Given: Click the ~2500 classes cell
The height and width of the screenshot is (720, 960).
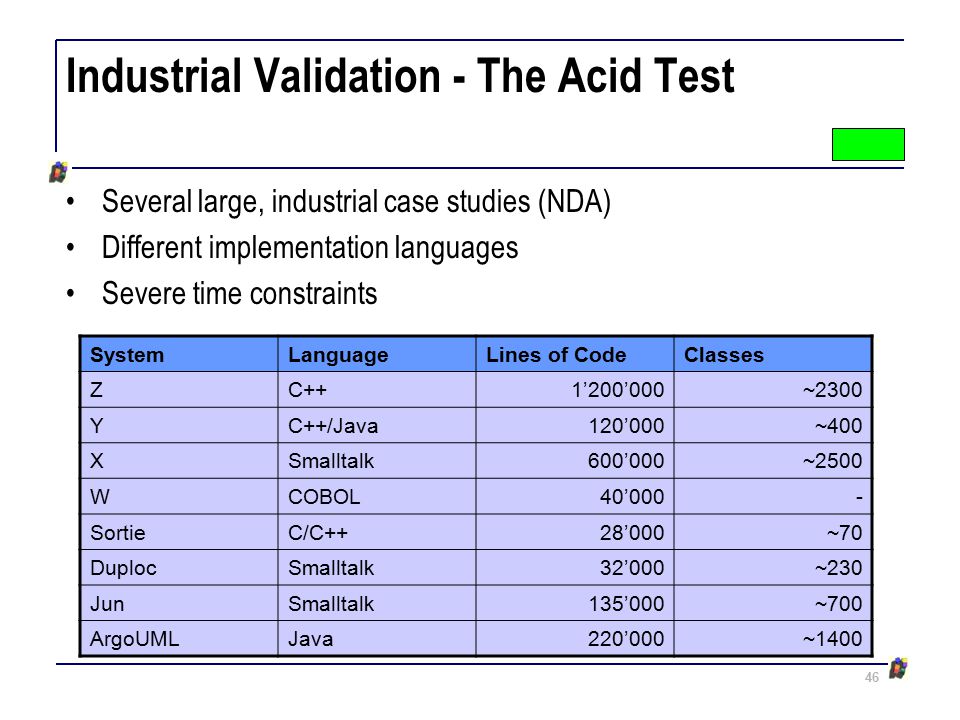Looking at the screenshot, I should [773, 461].
